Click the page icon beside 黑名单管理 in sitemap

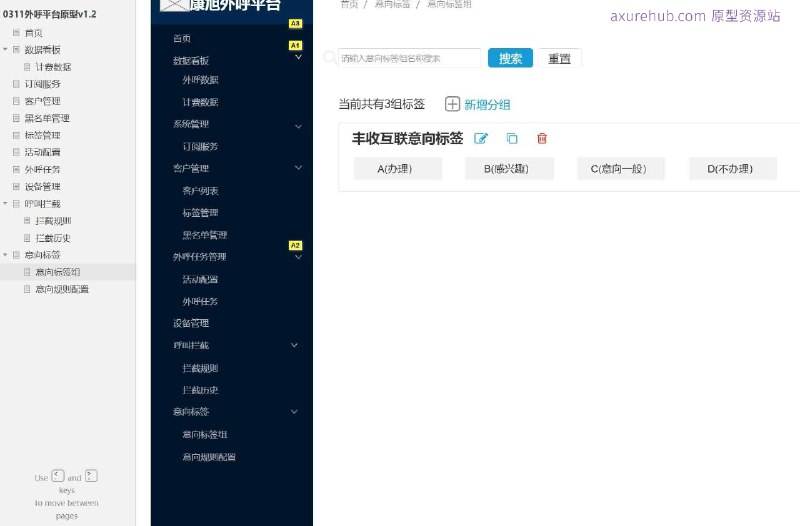16,118
